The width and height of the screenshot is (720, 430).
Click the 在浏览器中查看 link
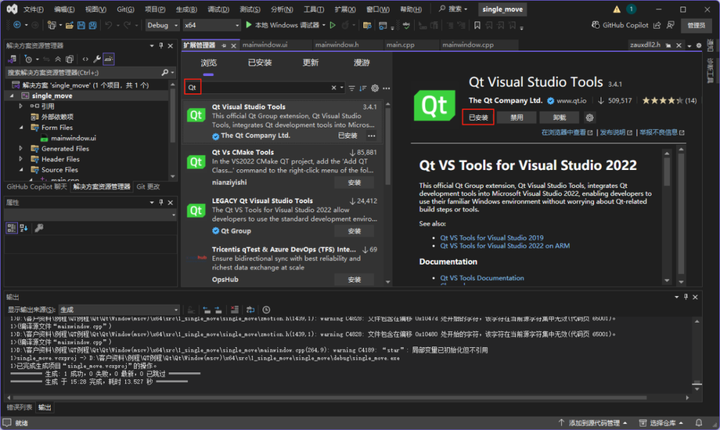pyautogui.click(x=567, y=132)
